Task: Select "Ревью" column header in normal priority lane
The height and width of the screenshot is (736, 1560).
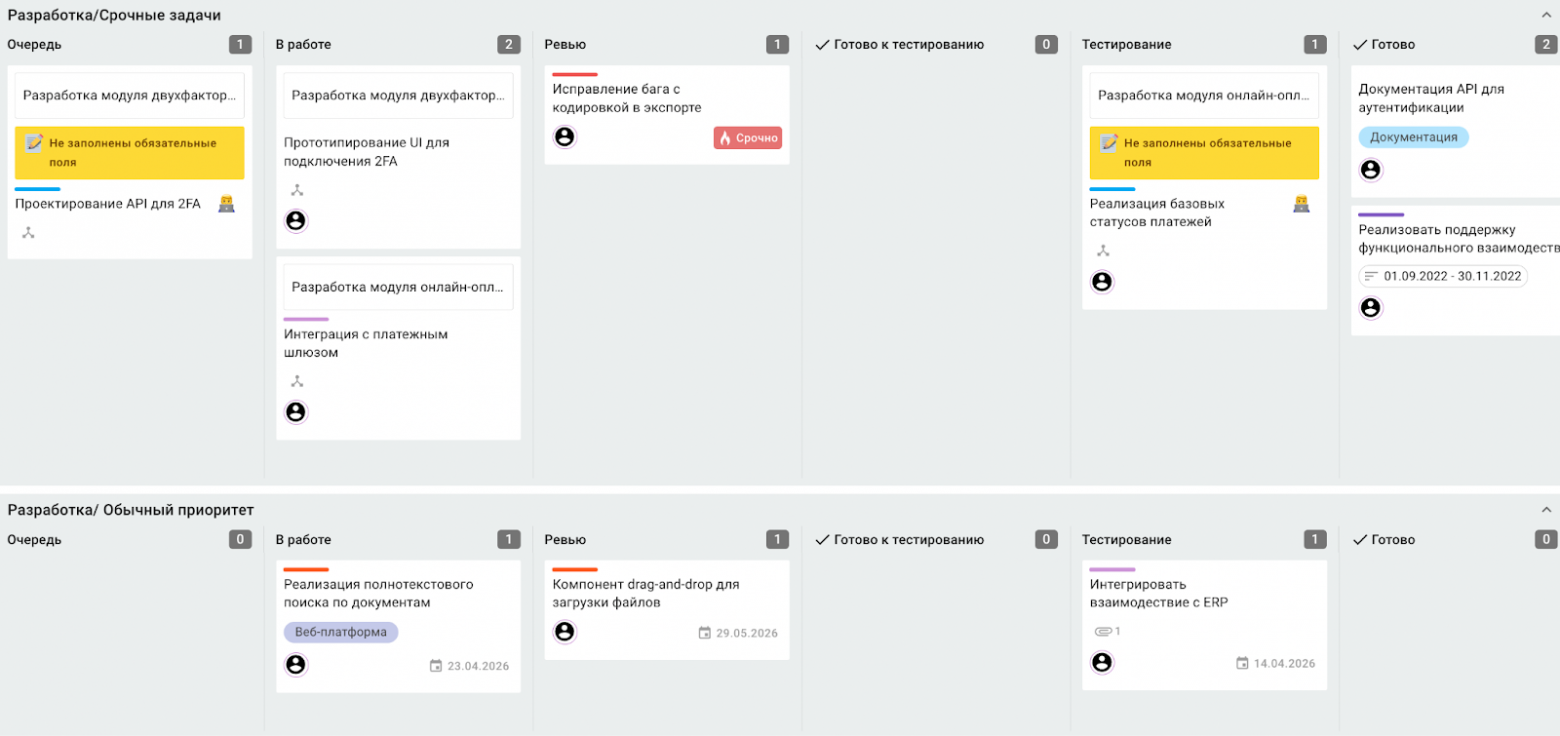Action: click(x=565, y=540)
